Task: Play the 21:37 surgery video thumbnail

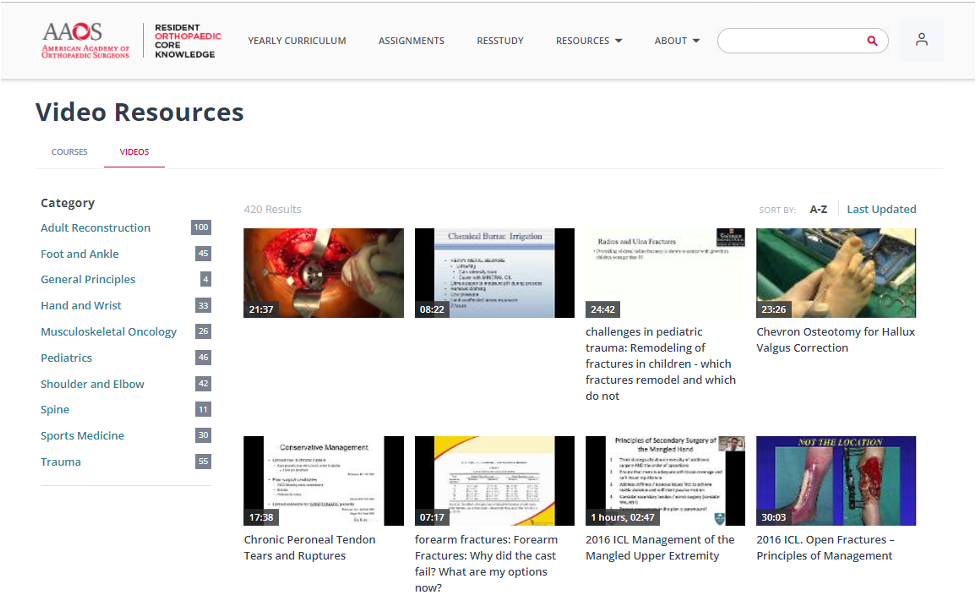Action: pyautogui.click(x=324, y=273)
